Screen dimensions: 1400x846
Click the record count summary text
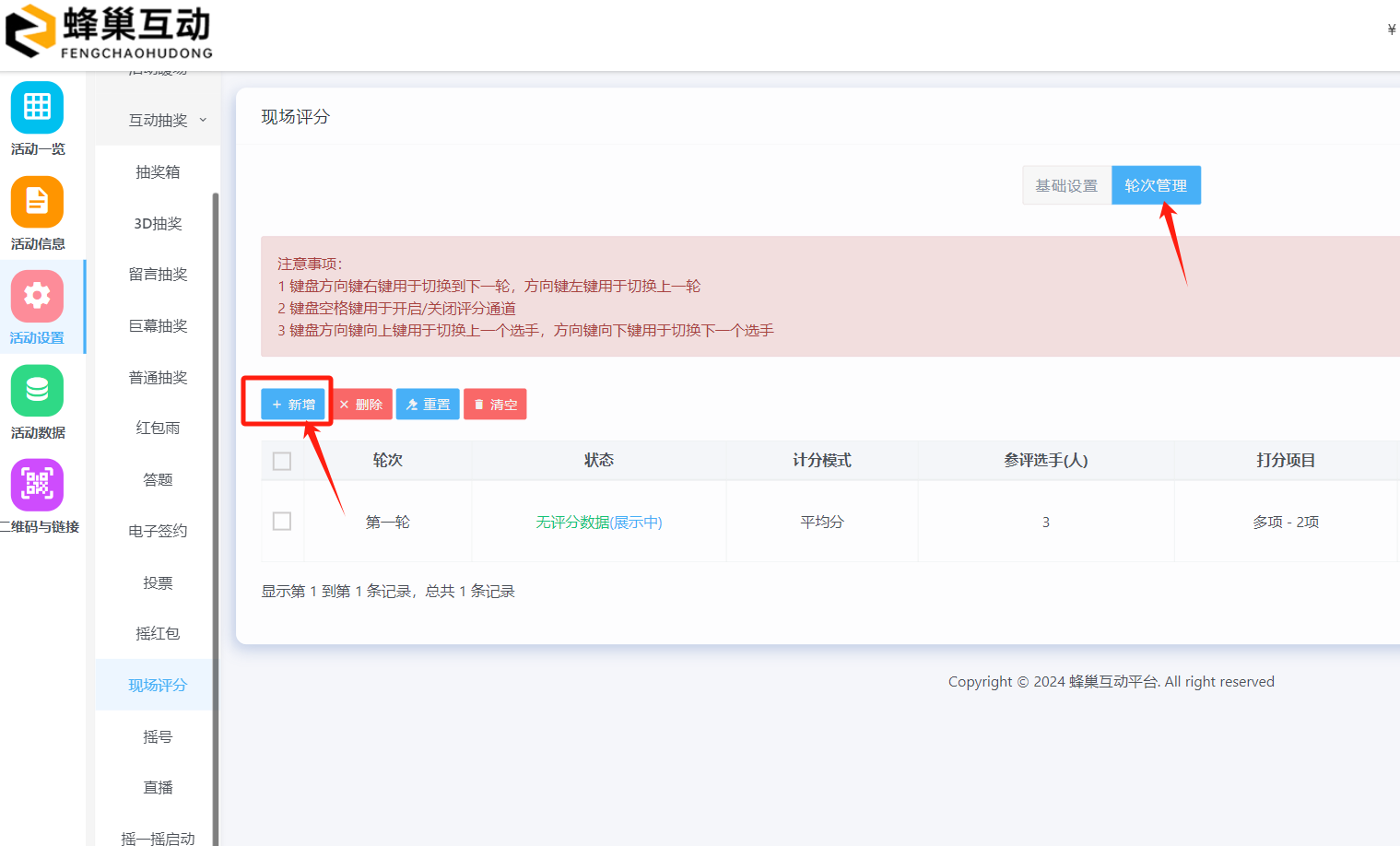point(388,592)
